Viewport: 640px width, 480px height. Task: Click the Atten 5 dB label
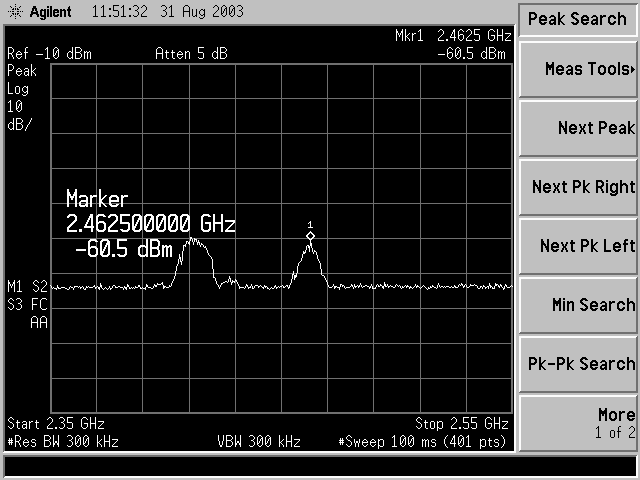click(x=191, y=54)
